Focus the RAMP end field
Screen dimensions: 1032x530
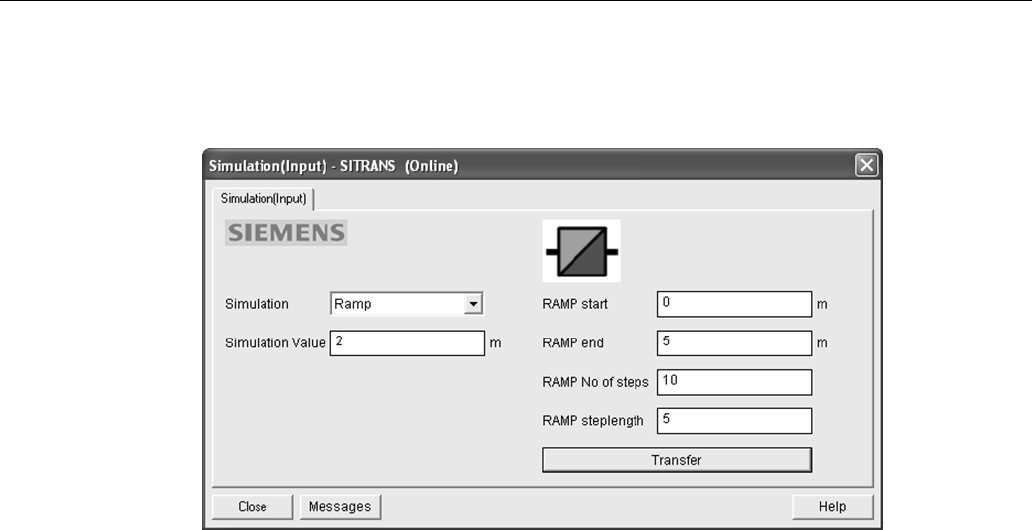click(734, 343)
